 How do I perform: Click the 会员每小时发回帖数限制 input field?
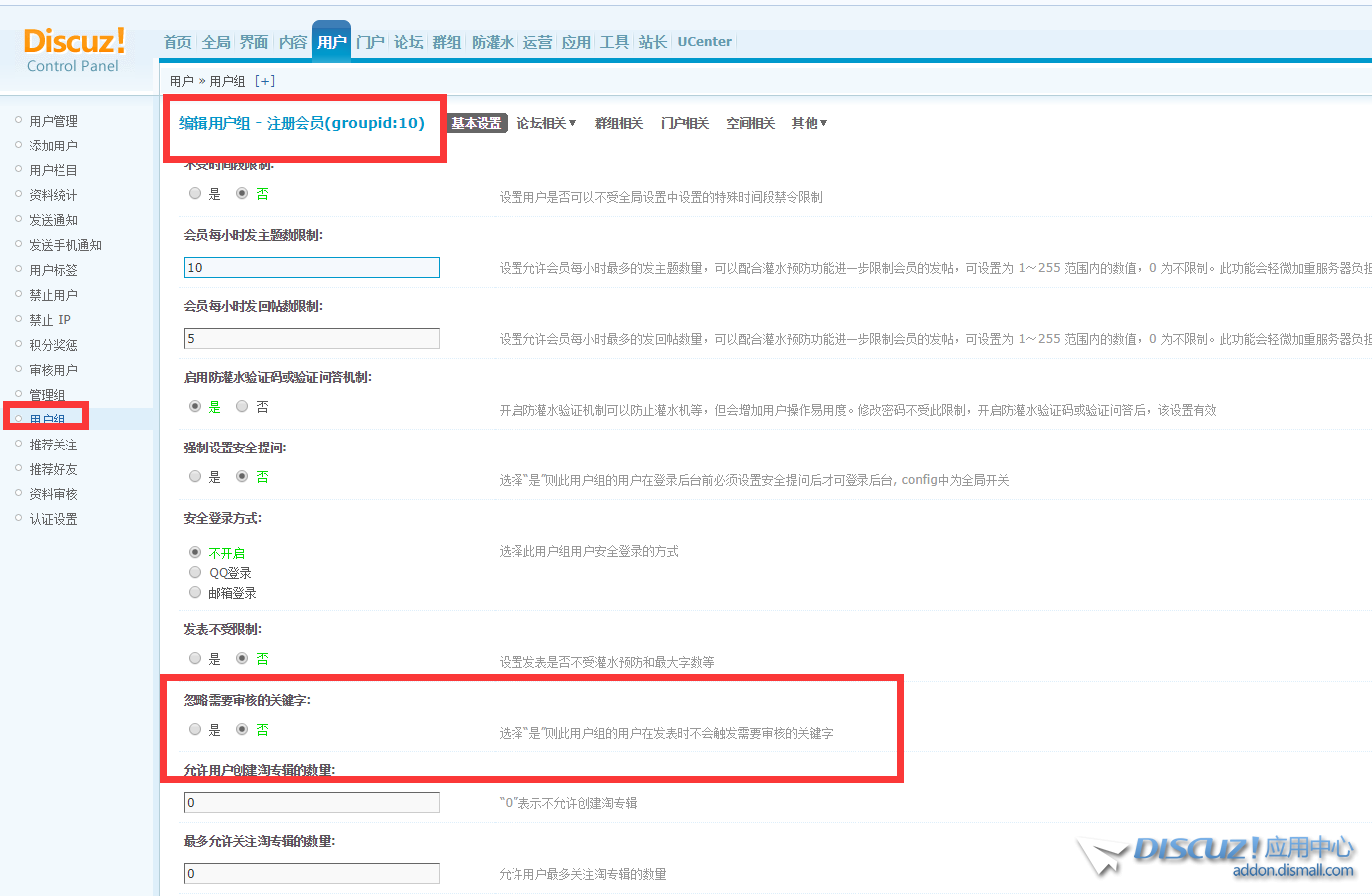click(311, 339)
